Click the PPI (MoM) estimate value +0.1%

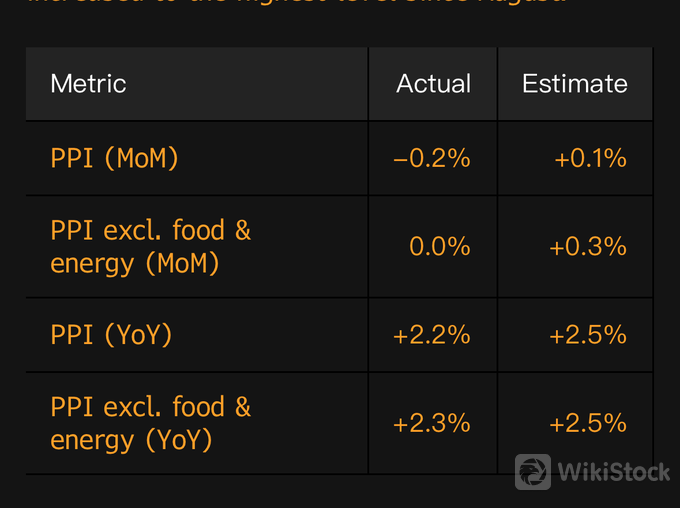click(590, 158)
